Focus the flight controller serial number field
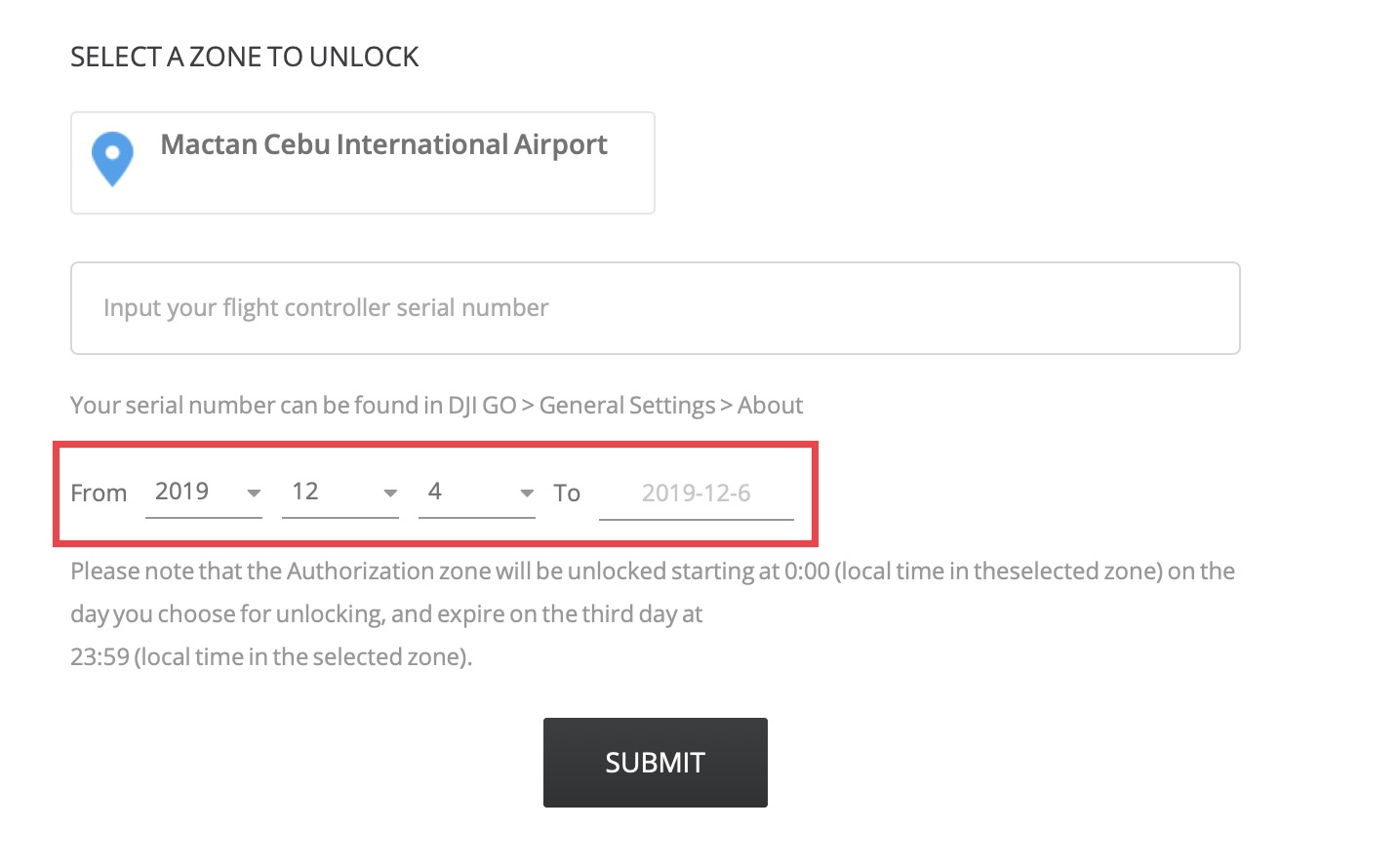 [x=655, y=308]
